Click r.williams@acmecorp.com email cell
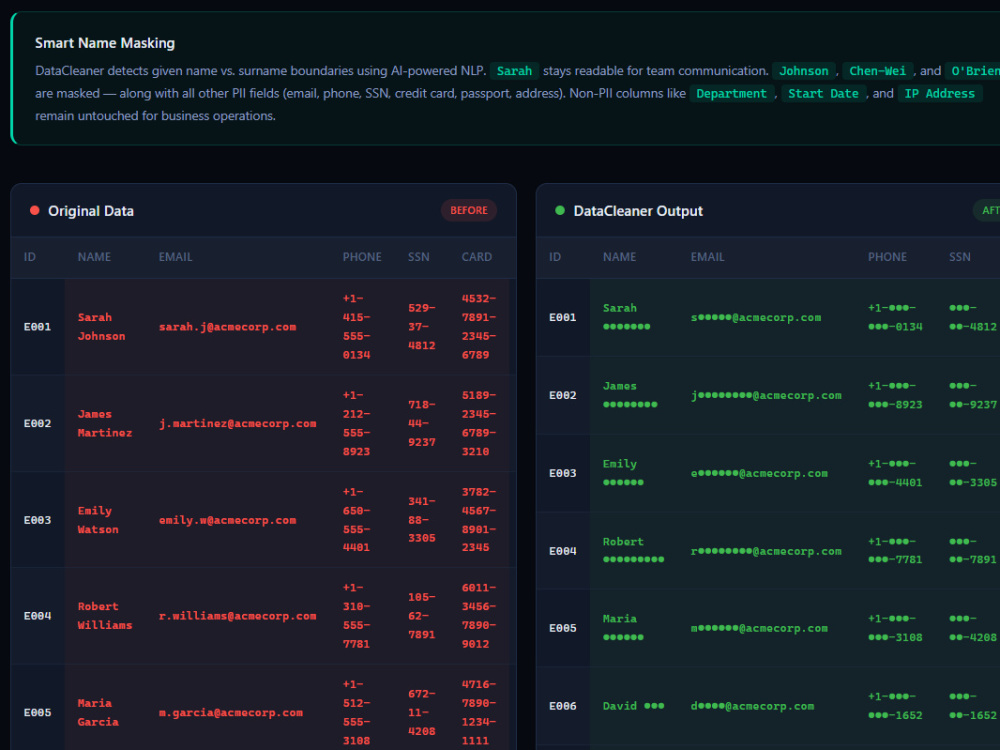 coord(238,616)
